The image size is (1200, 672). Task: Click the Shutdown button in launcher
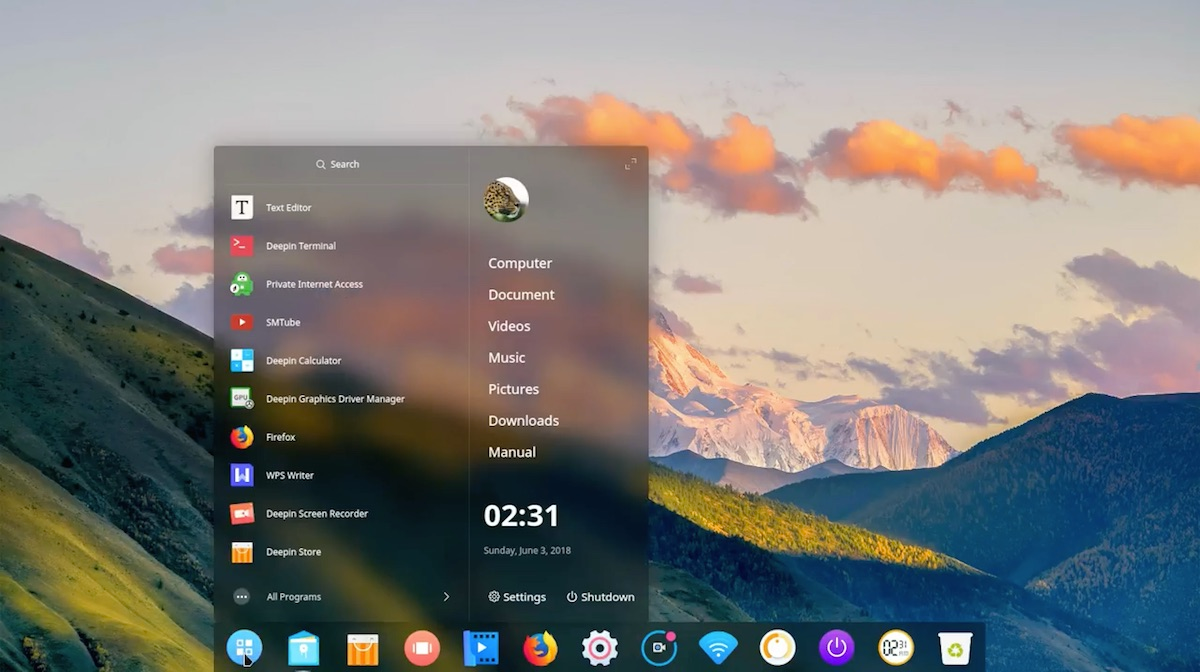(x=600, y=597)
